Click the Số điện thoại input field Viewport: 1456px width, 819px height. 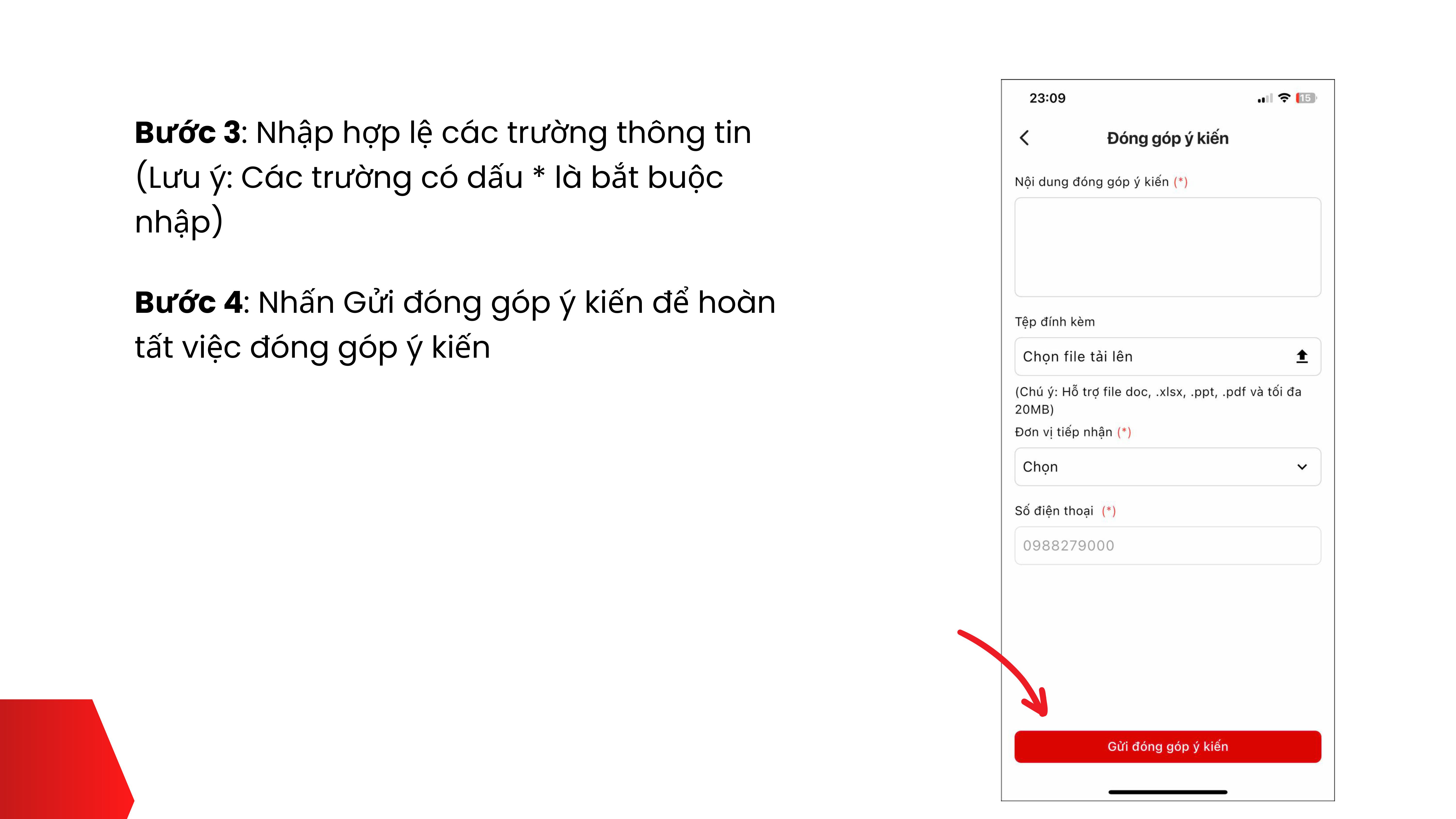[x=1167, y=546]
